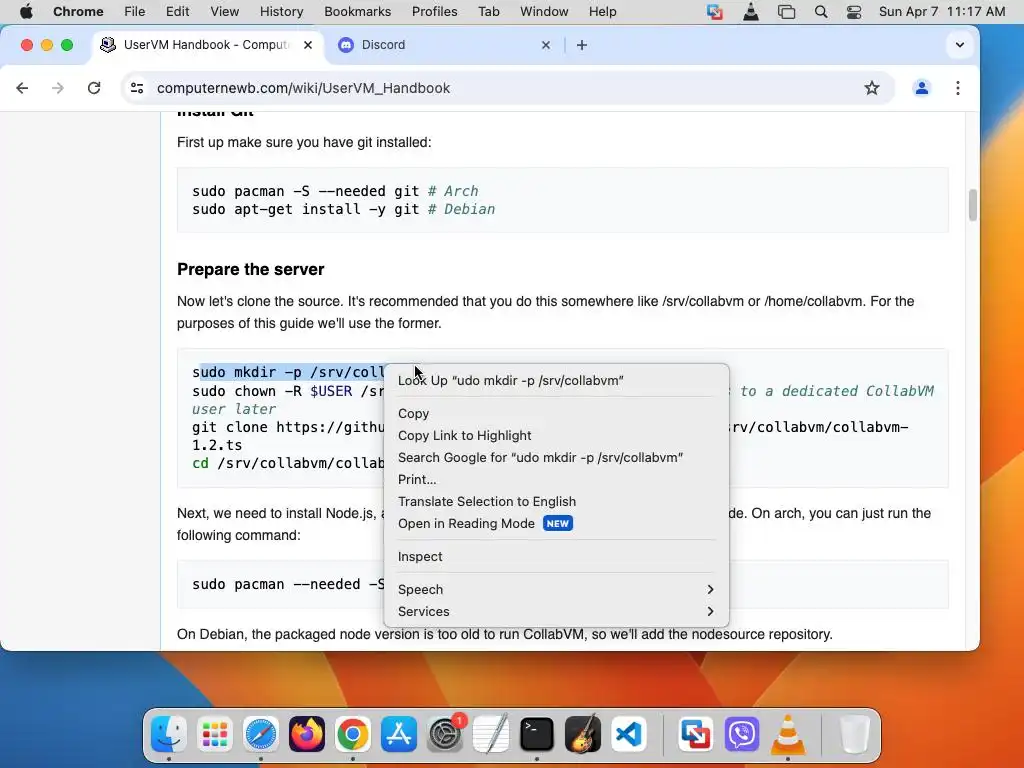Open Viber from the Dock
This screenshot has height=768, width=1024.
742,734
